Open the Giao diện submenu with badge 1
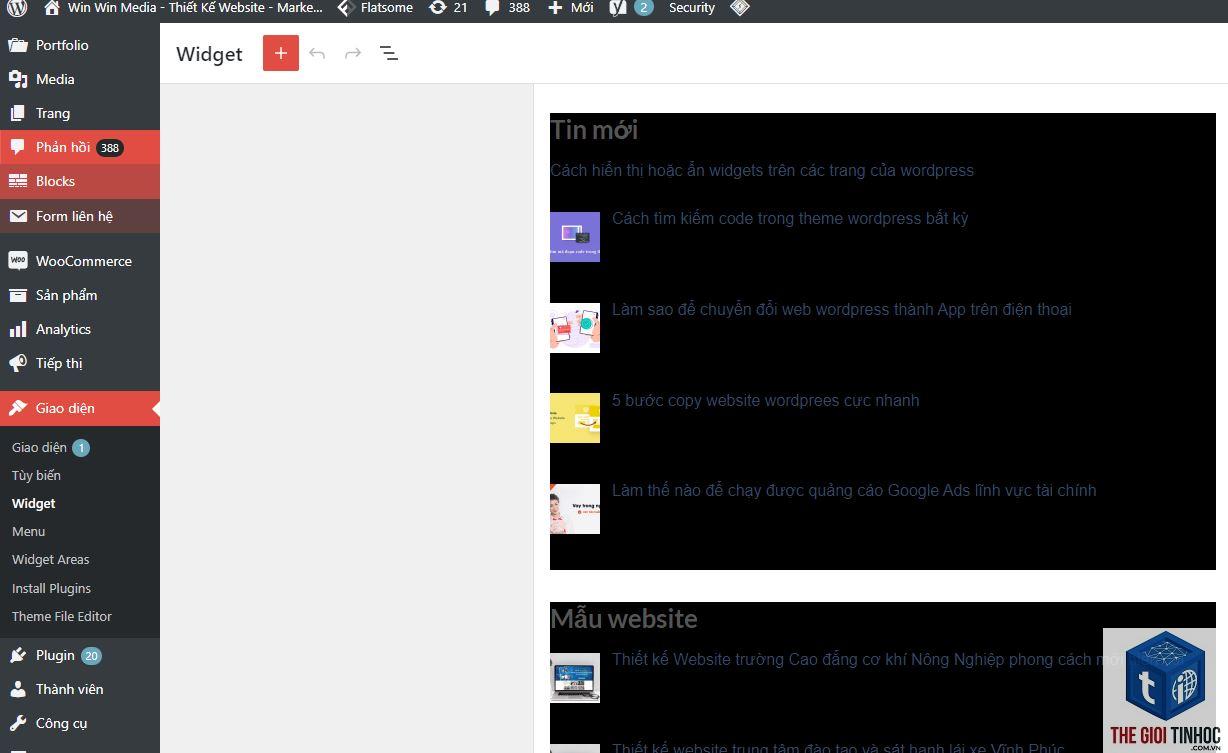 pos(50,447)
